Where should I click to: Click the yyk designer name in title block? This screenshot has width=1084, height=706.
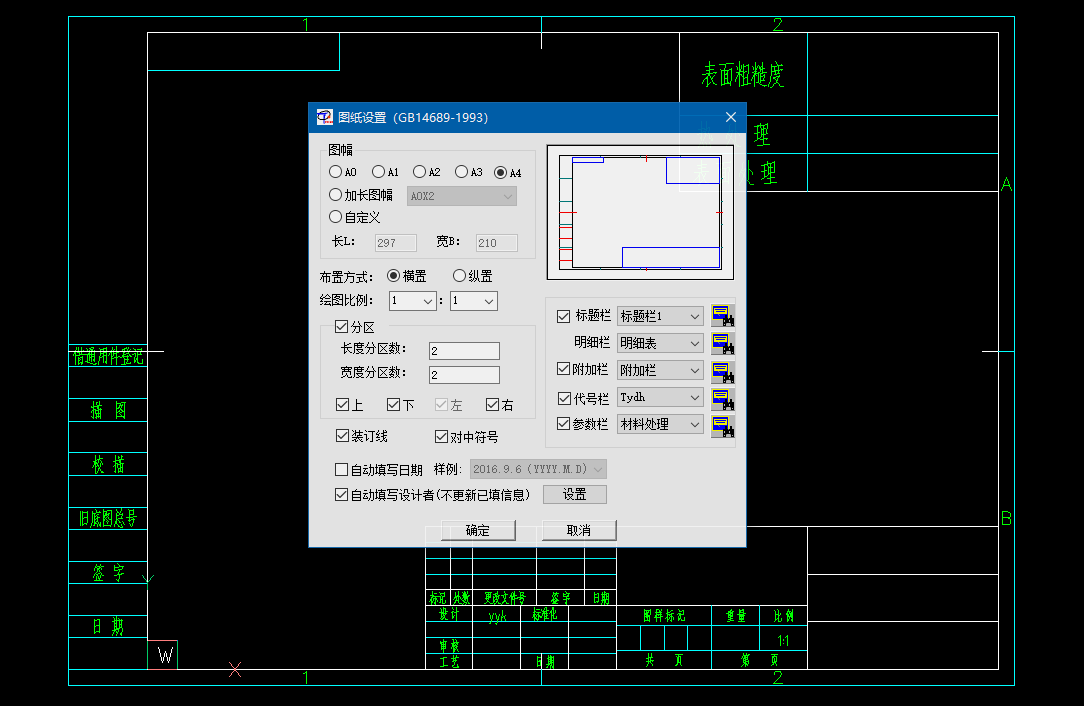tap(497, 616)
